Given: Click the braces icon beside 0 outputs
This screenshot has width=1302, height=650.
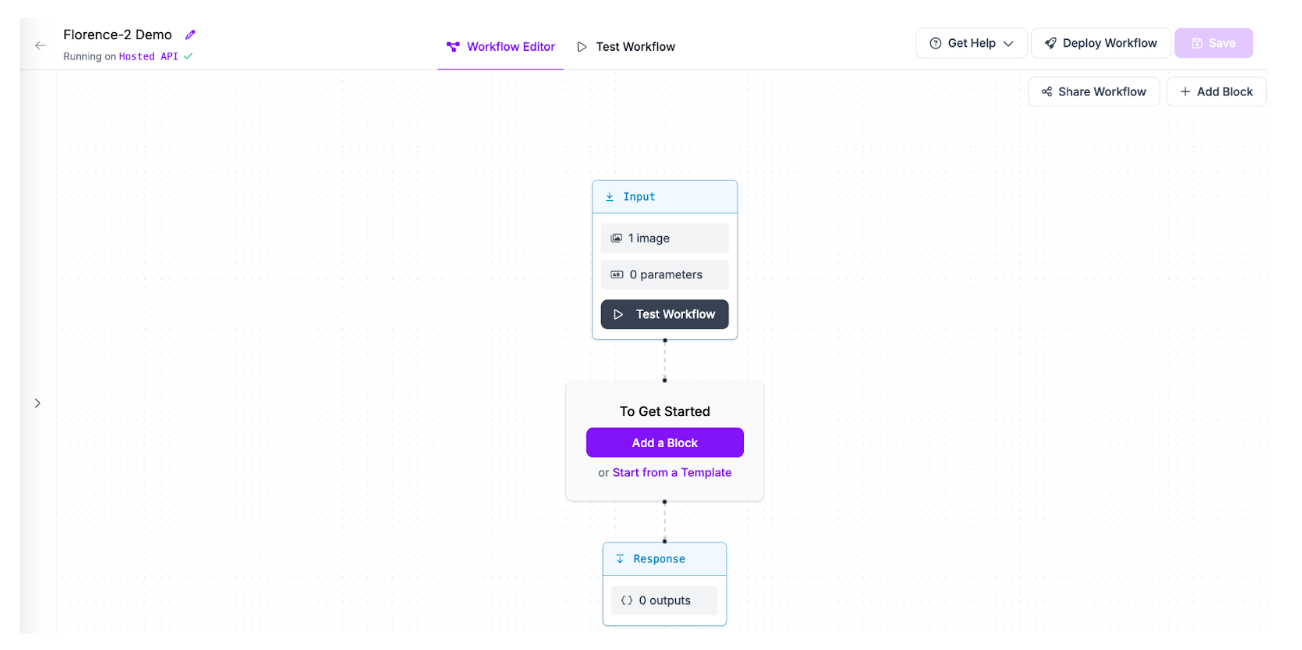Looking at the screenshot, I should pyautogui.click(x=627, y=600).
